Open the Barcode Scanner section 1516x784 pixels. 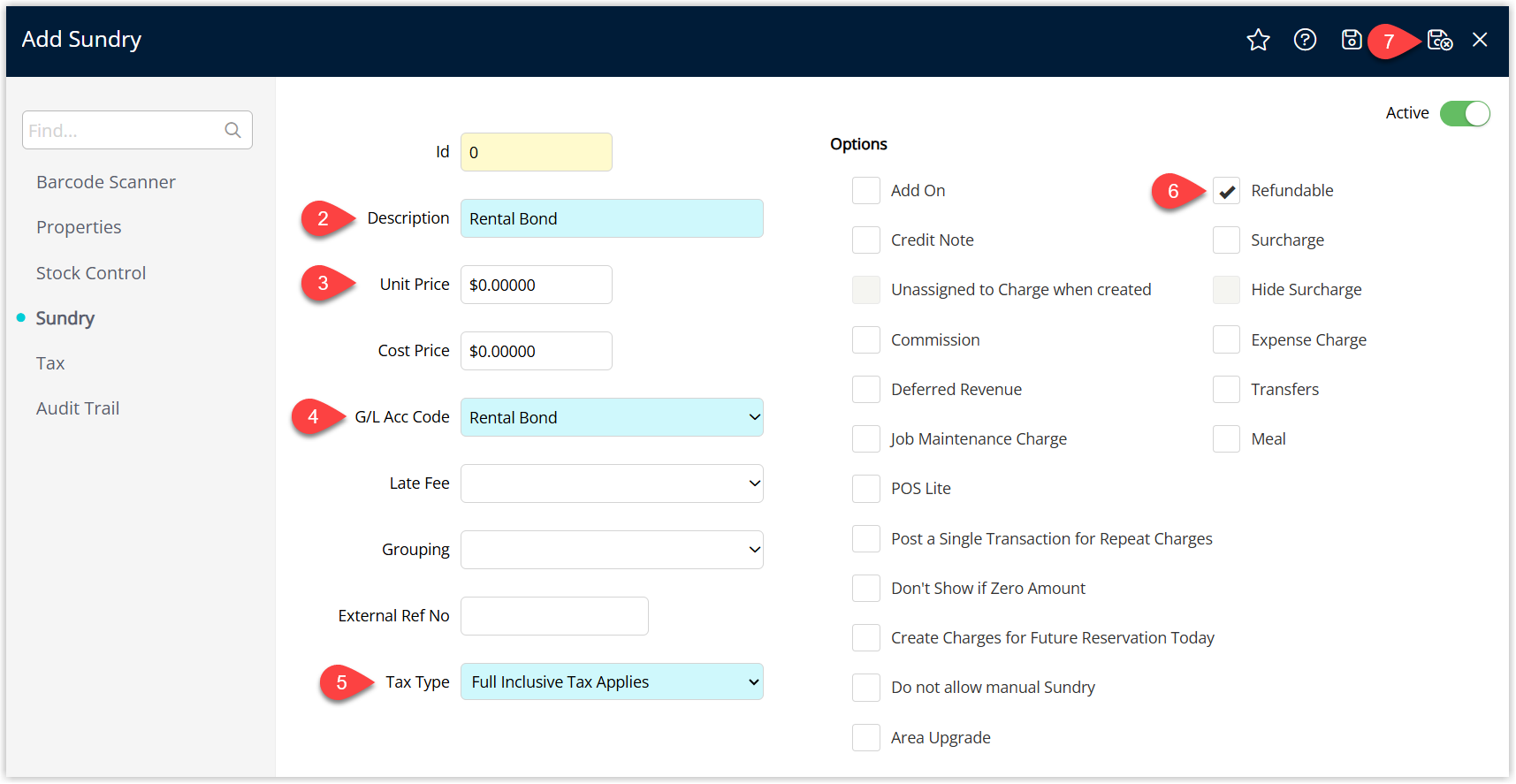coord(106,182)
